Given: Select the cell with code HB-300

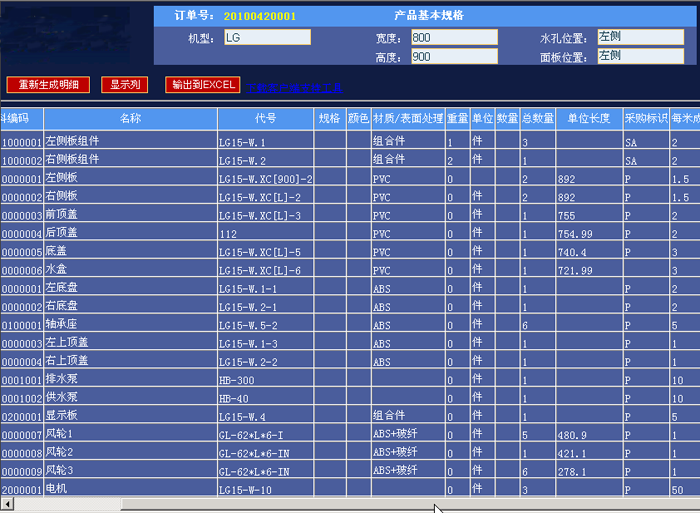Looking at the screenshot, I should [266, 380].
